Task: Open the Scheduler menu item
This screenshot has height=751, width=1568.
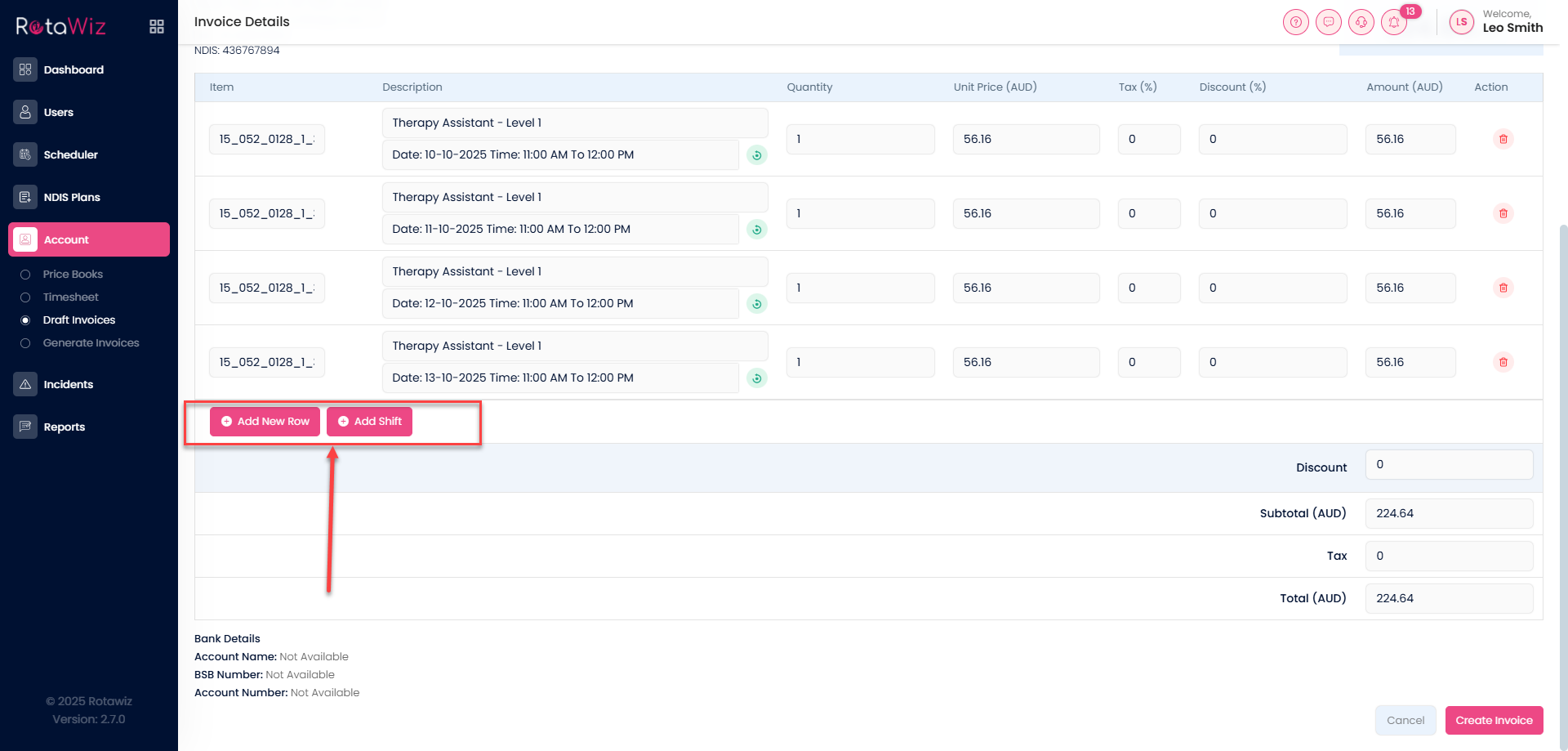Action: pos(70,154)
